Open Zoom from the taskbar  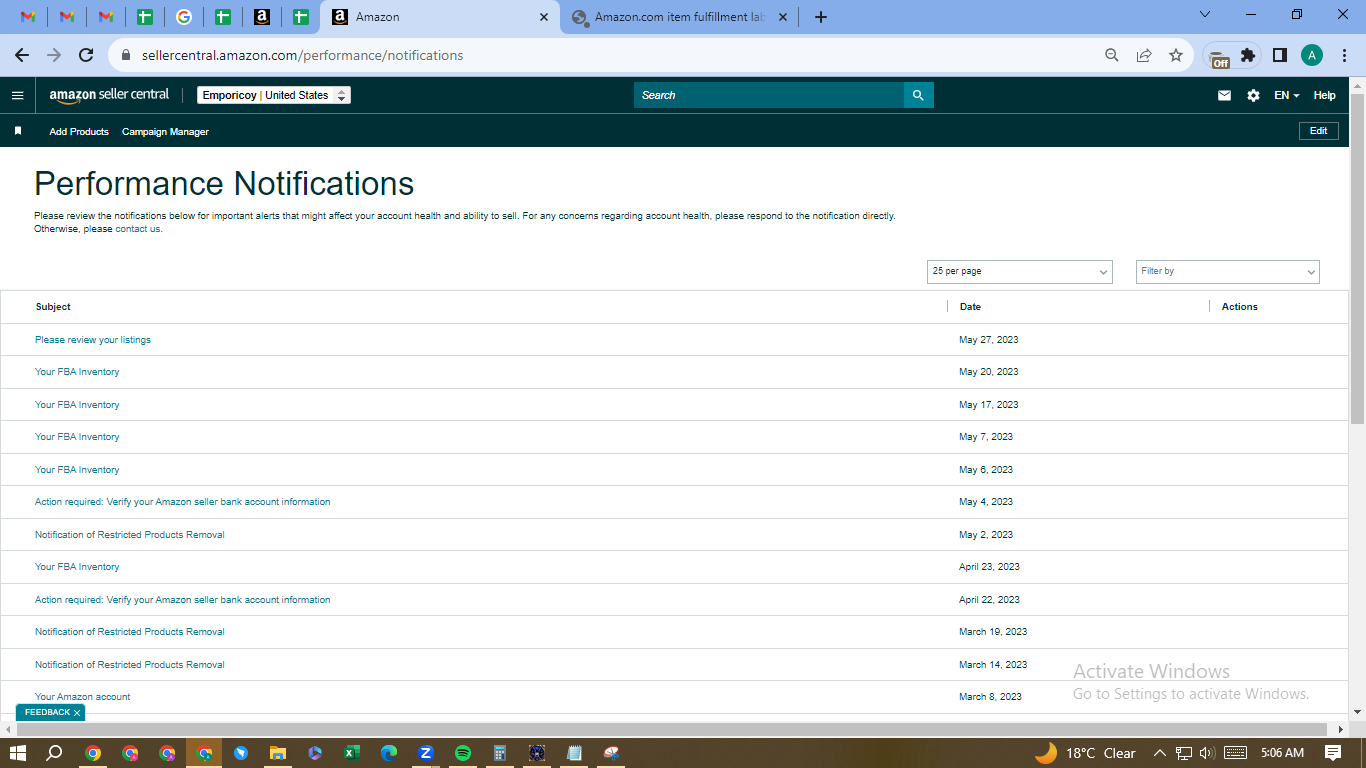coord(426,753)
